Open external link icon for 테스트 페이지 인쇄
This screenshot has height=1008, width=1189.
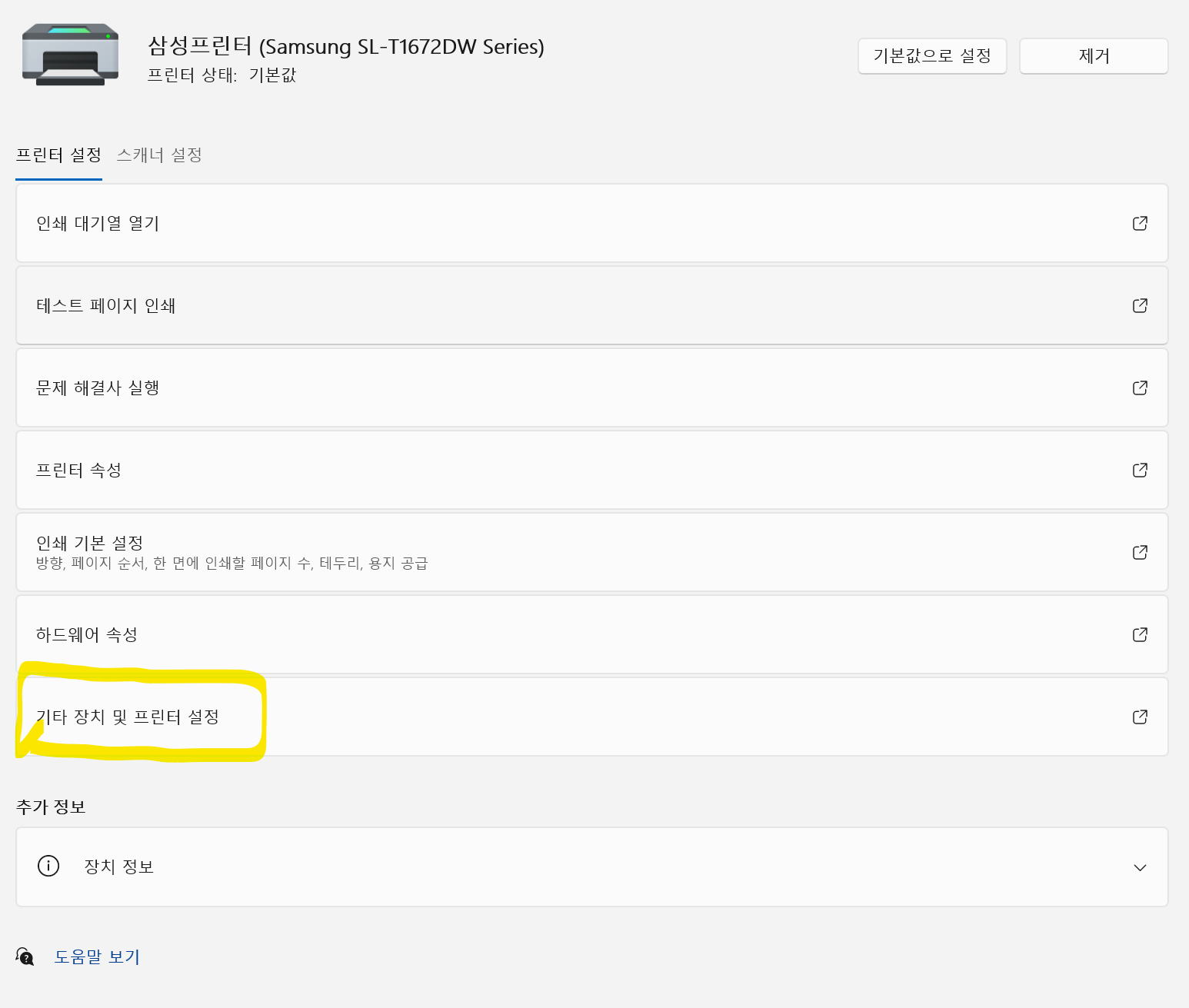pos(1141,305)
